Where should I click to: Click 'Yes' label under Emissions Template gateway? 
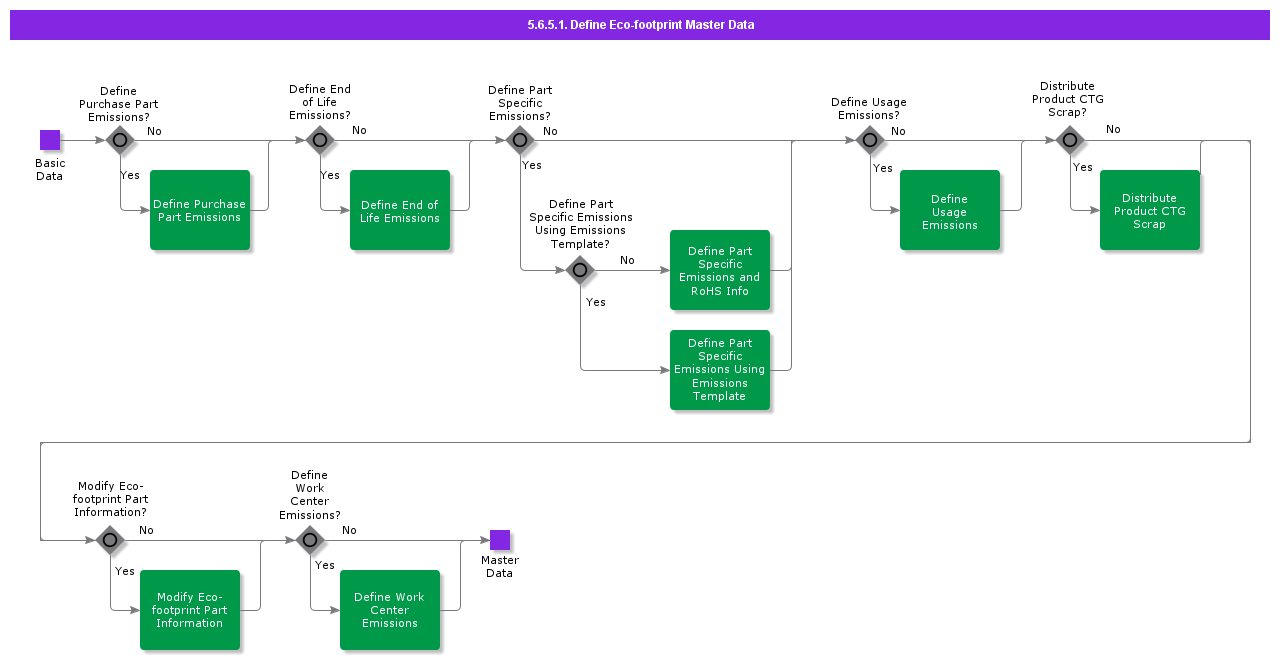pyautogui.click(x=596, y=302)
